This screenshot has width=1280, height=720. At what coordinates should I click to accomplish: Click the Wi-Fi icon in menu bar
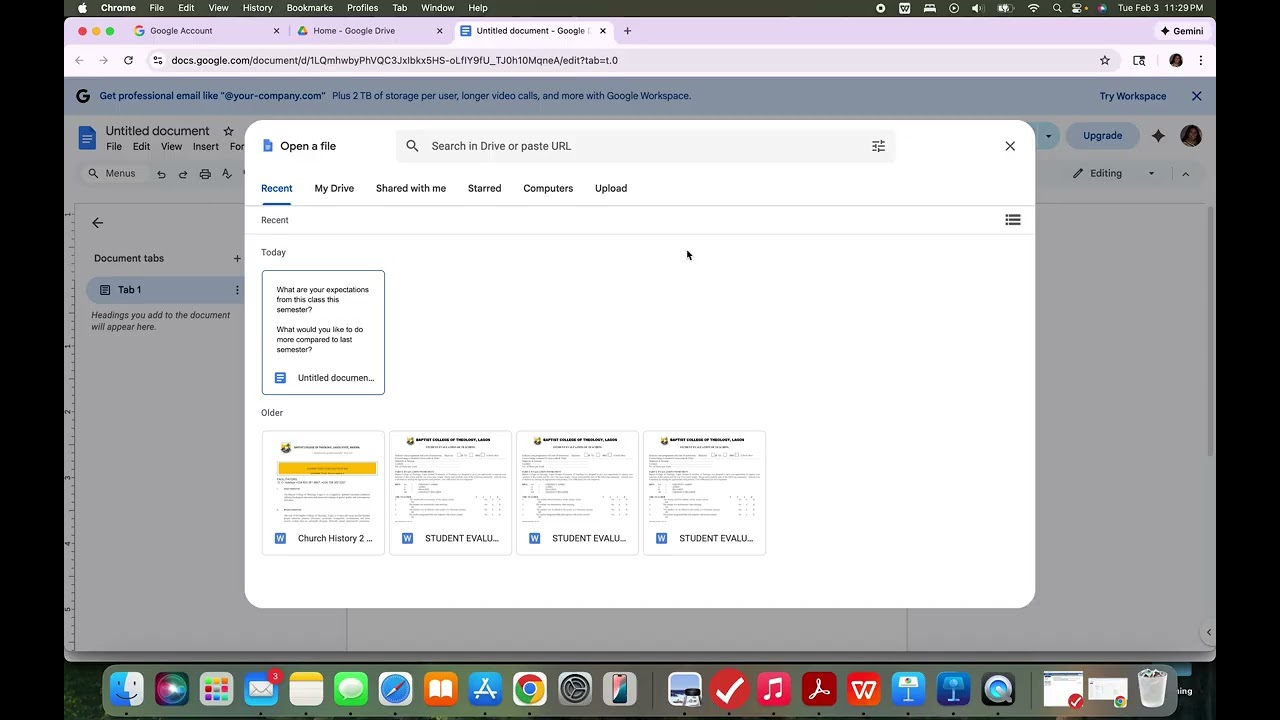pos(1033,8)
